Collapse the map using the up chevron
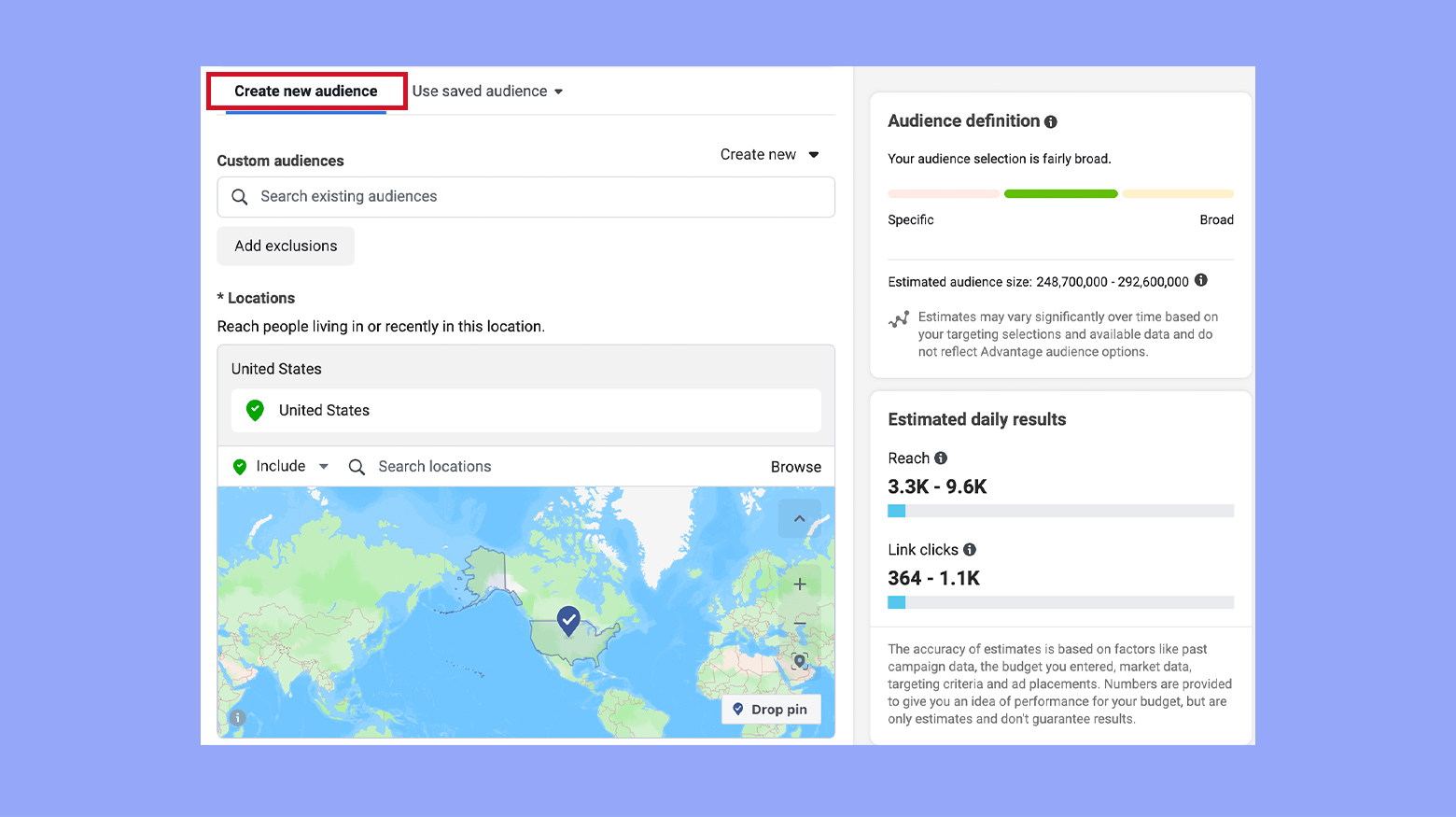The height and width of the screenshot is (817, 1456). tap(799, 518)
